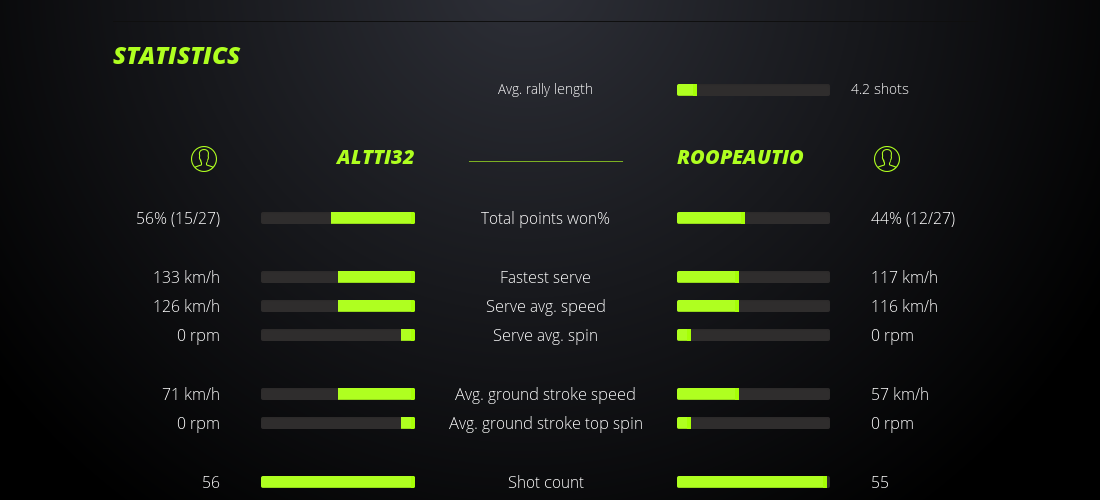
Task: Click the 44% (12/27) points value
Action: 913,218
